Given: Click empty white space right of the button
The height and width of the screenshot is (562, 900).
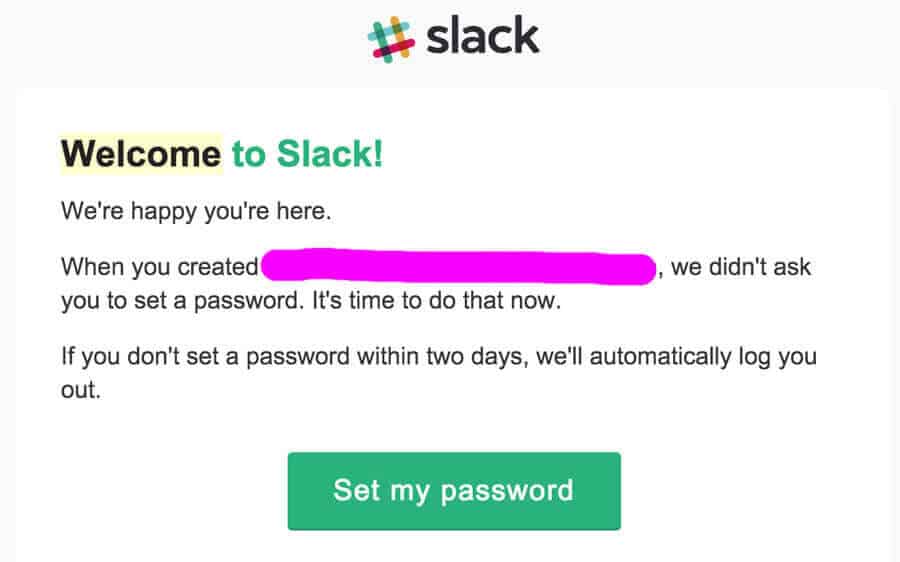Looking at the screenshot, I should coord(752,491).
